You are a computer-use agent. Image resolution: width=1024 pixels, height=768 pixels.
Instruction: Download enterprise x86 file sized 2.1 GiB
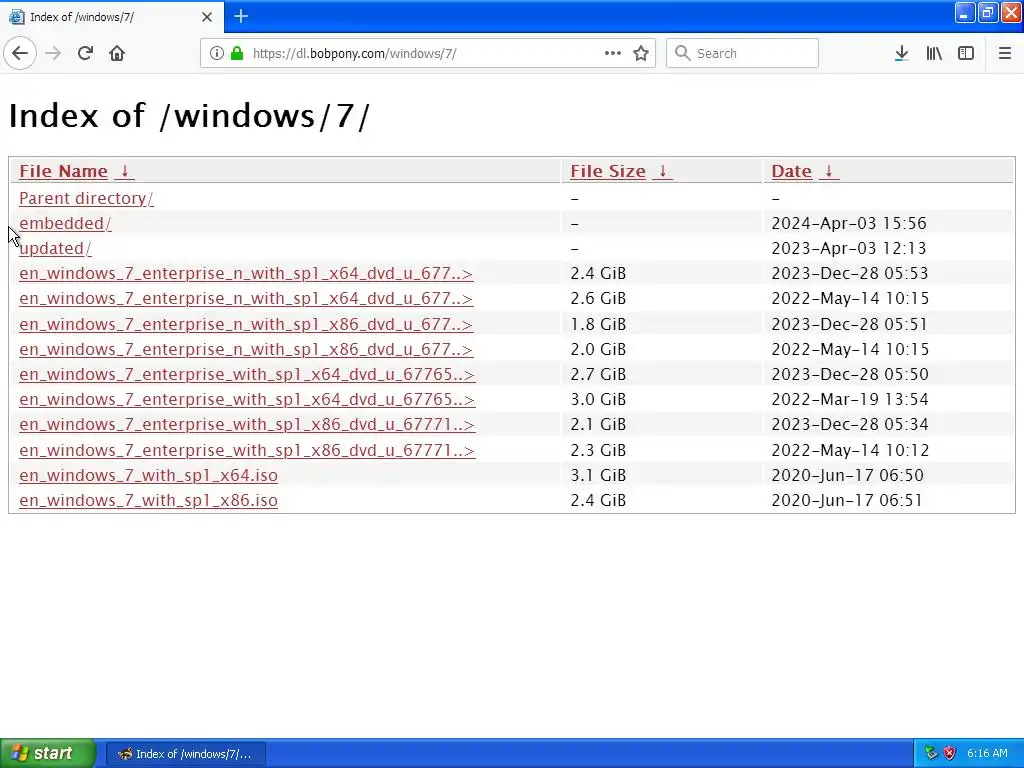click(247, 424)
